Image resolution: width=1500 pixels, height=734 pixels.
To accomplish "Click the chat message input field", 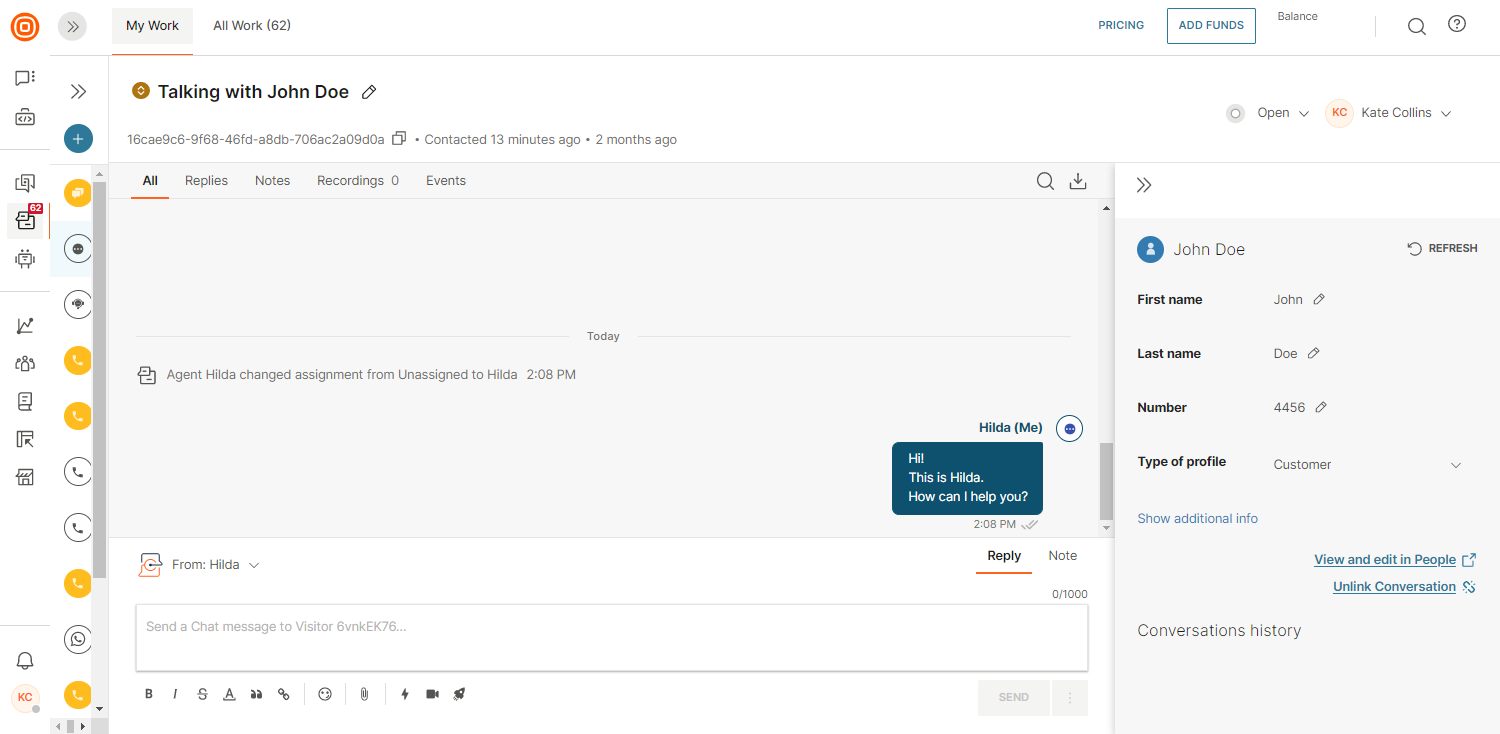I will pyautogui.click(x=611, y=637).
